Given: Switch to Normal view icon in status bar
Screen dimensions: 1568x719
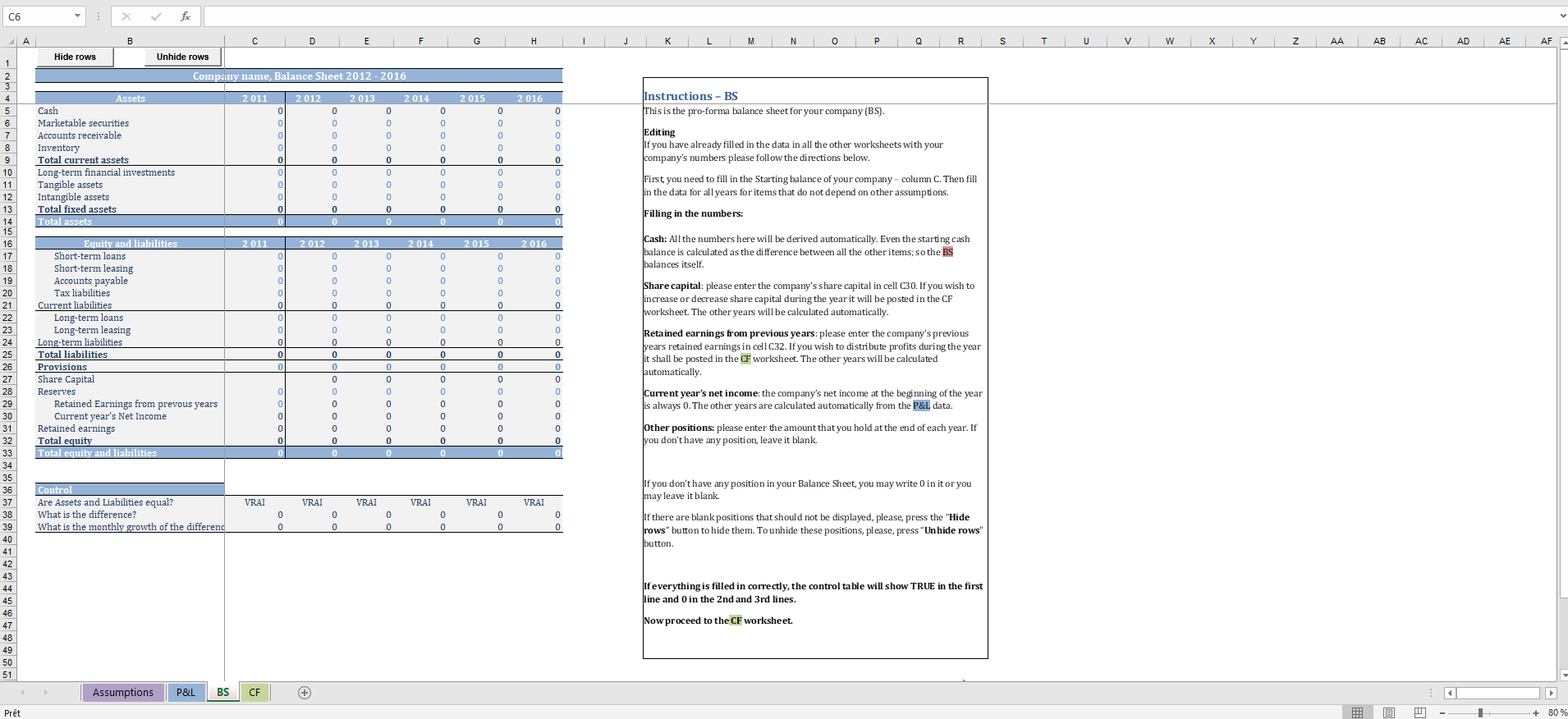Looking at the screenshot, I should click(1357, 712).
